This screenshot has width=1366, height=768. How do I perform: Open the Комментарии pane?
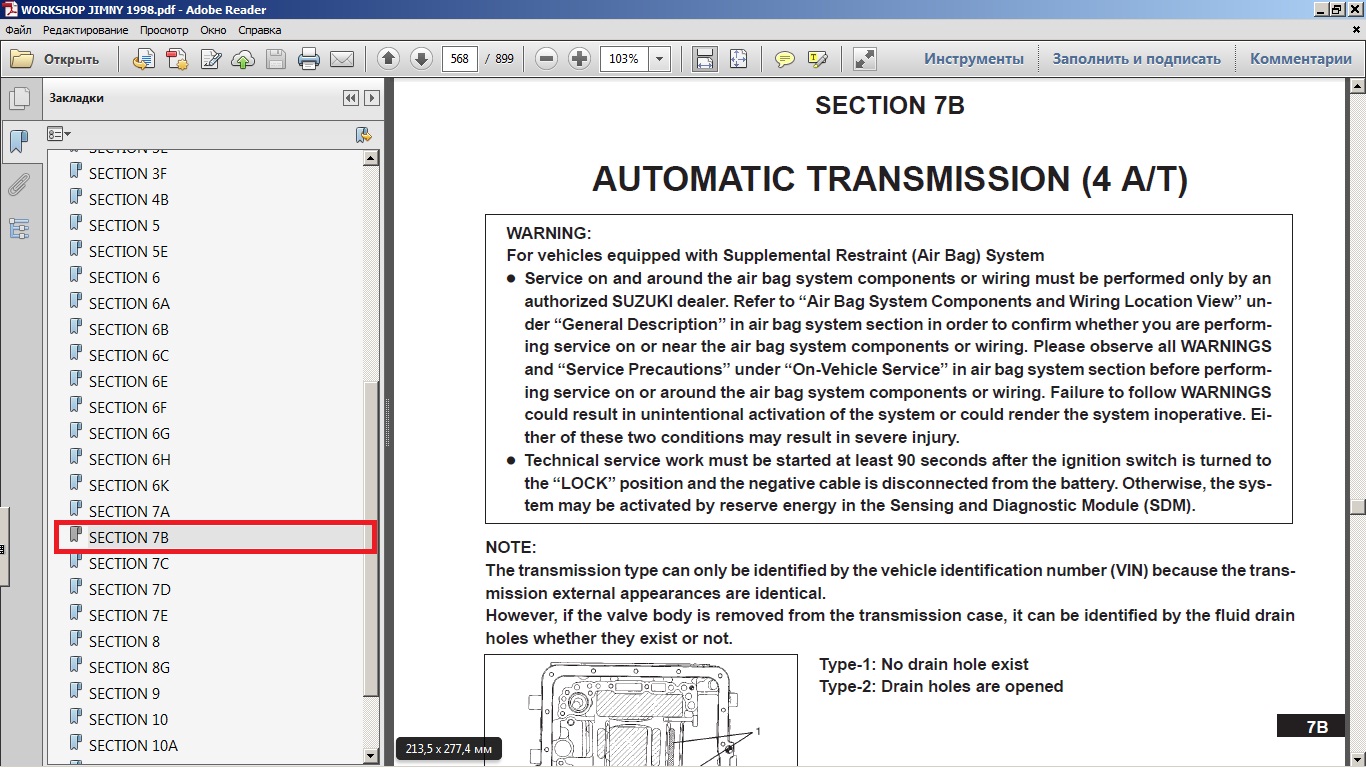tap(1300, 59)
